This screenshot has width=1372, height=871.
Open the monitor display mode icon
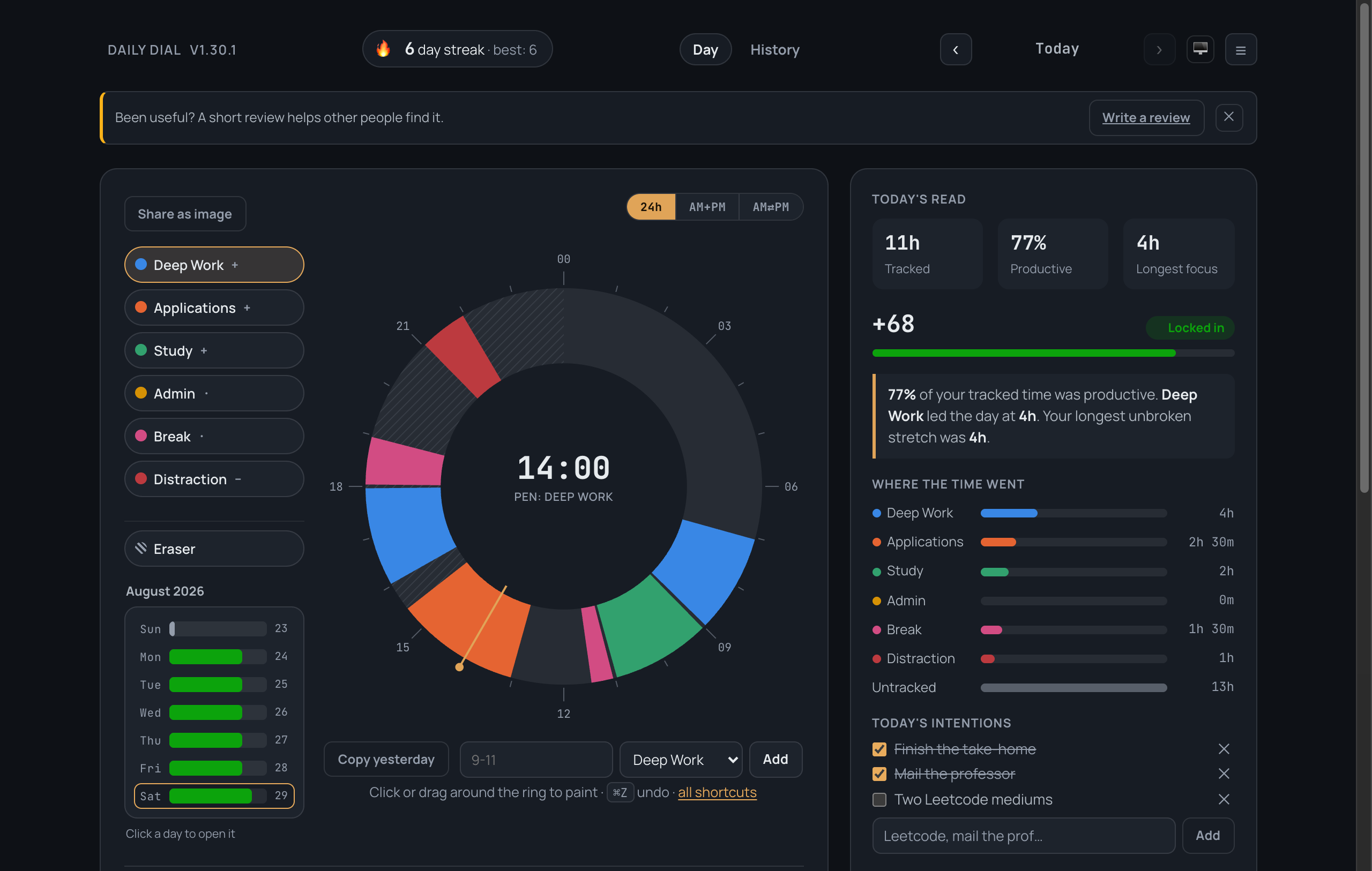coord(1200,49)
